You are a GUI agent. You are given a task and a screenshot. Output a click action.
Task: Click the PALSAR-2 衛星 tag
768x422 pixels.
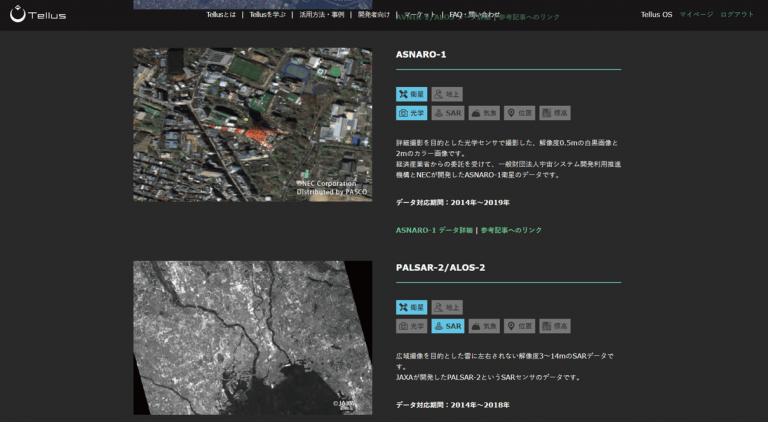(411, 307)
